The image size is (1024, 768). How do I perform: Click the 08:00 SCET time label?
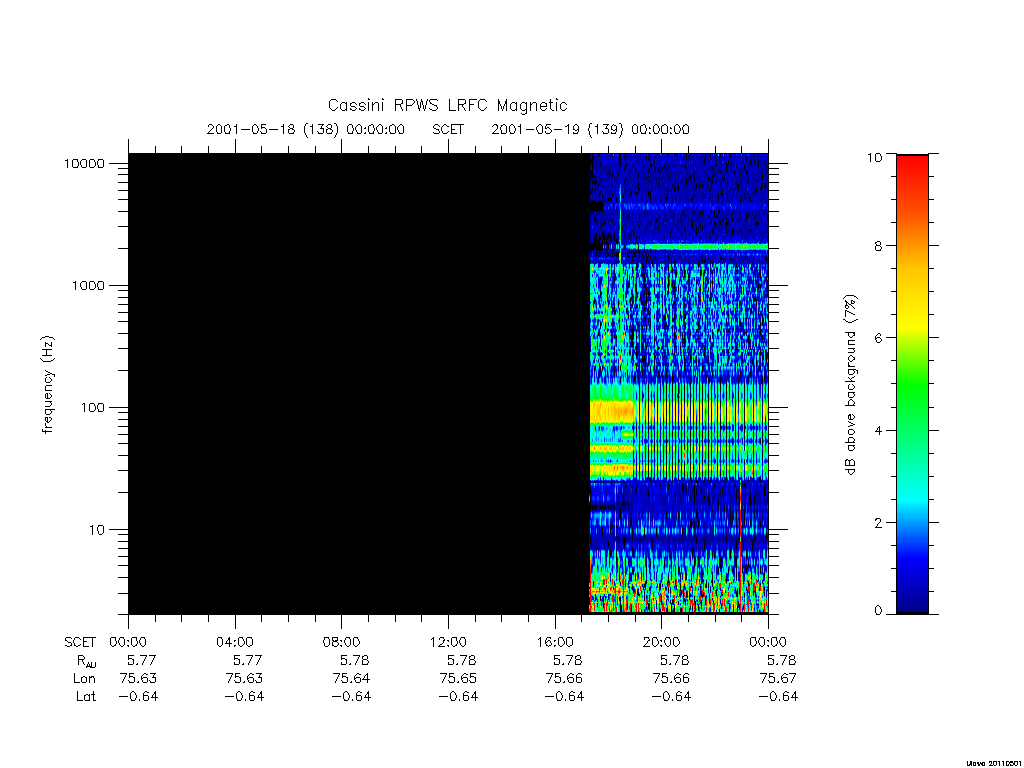[x=342, y=642]
